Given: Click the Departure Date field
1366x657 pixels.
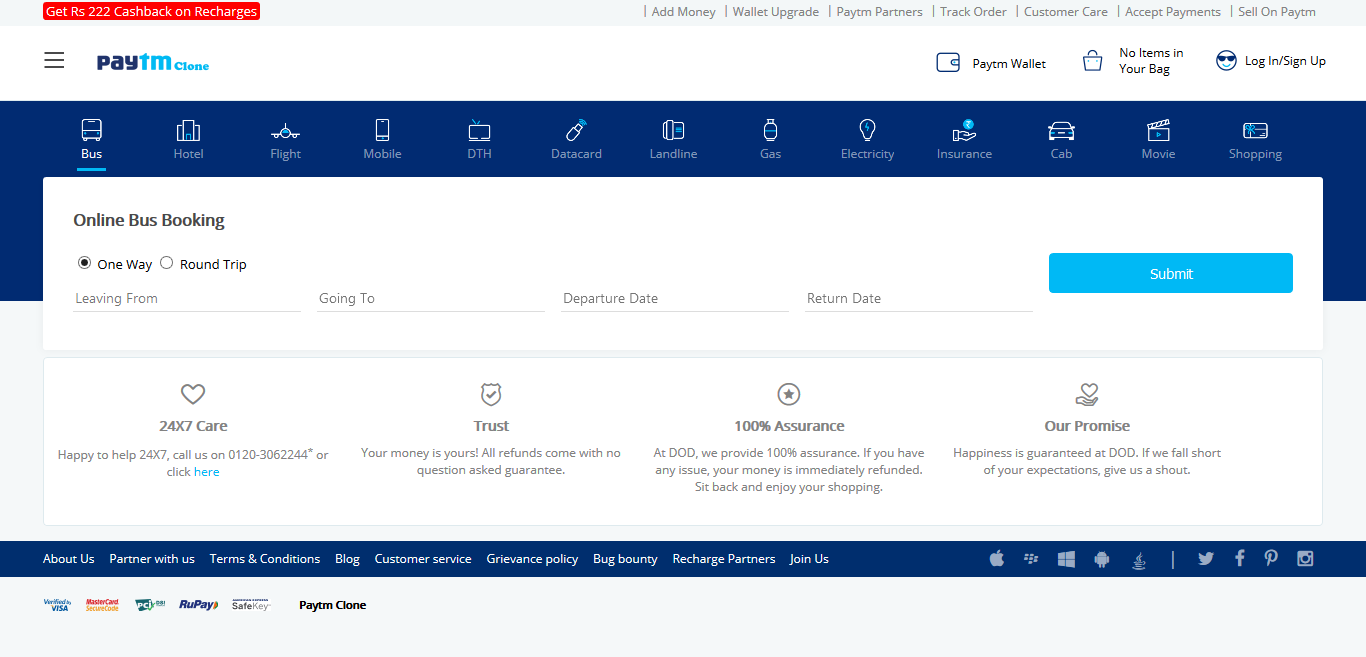Looking at the screenshot, I should point(675,298).
